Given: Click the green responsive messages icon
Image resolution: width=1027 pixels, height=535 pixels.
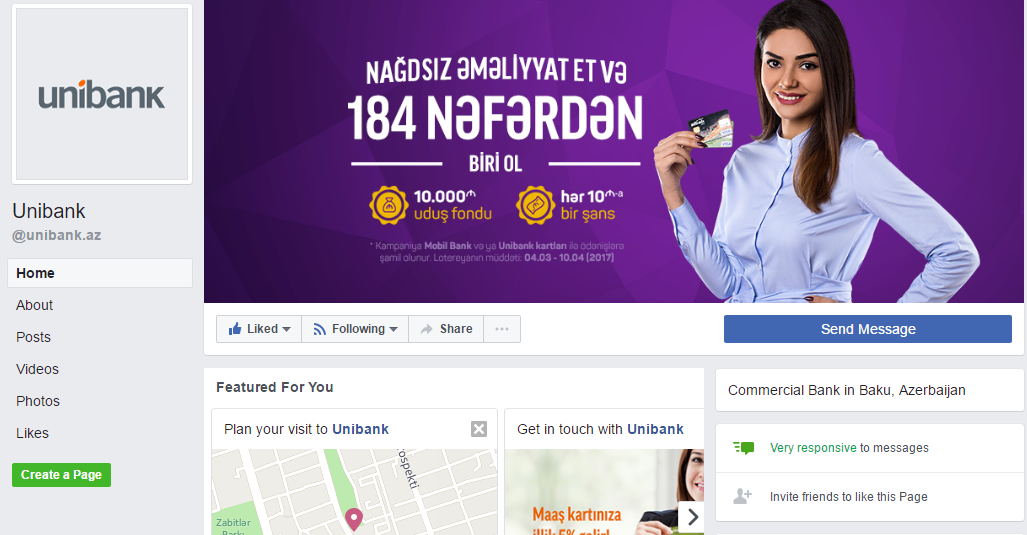Looking at the screenshot, I should click(x=743, y=448).
